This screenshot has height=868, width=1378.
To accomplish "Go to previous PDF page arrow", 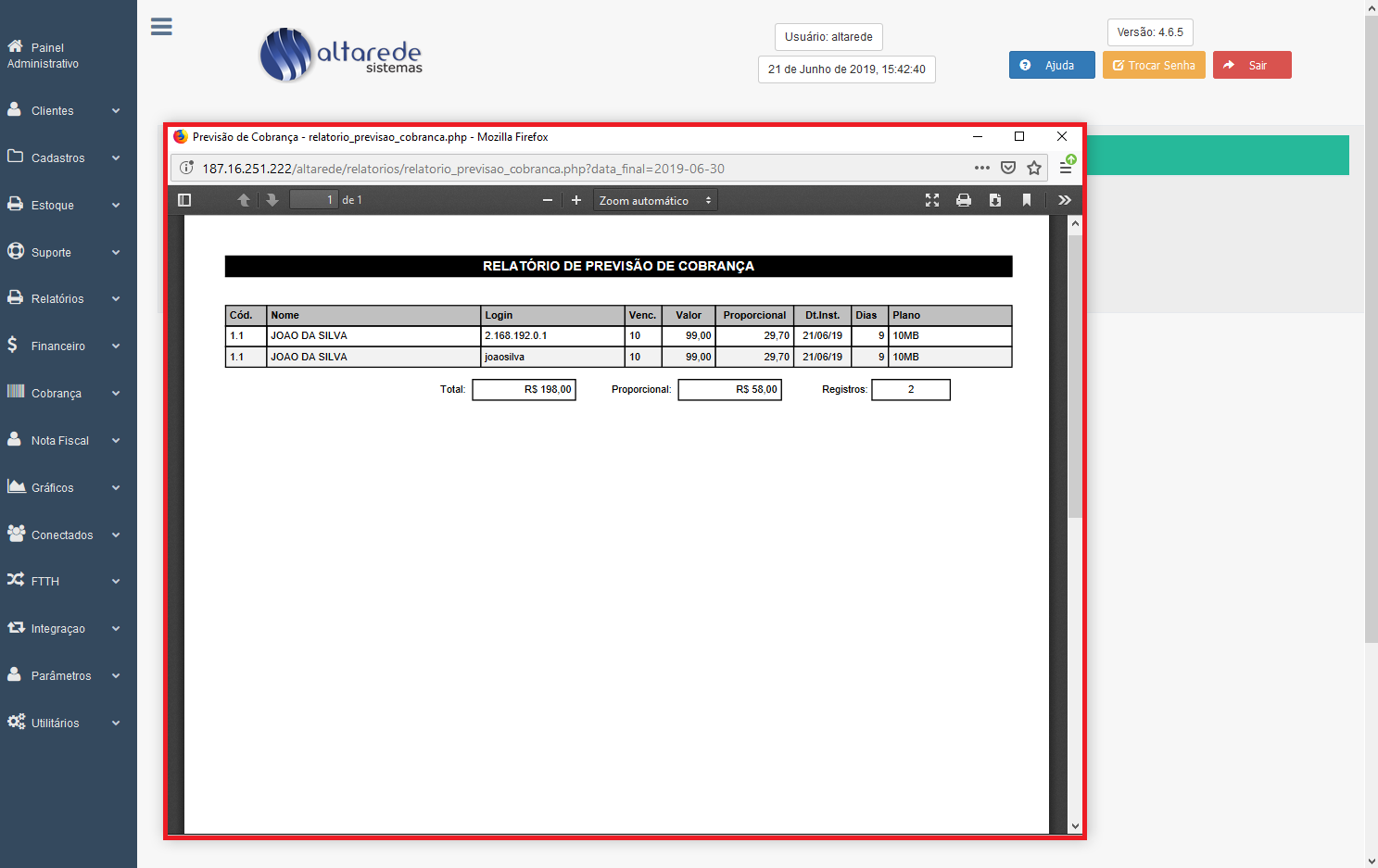I will [244, 200].
